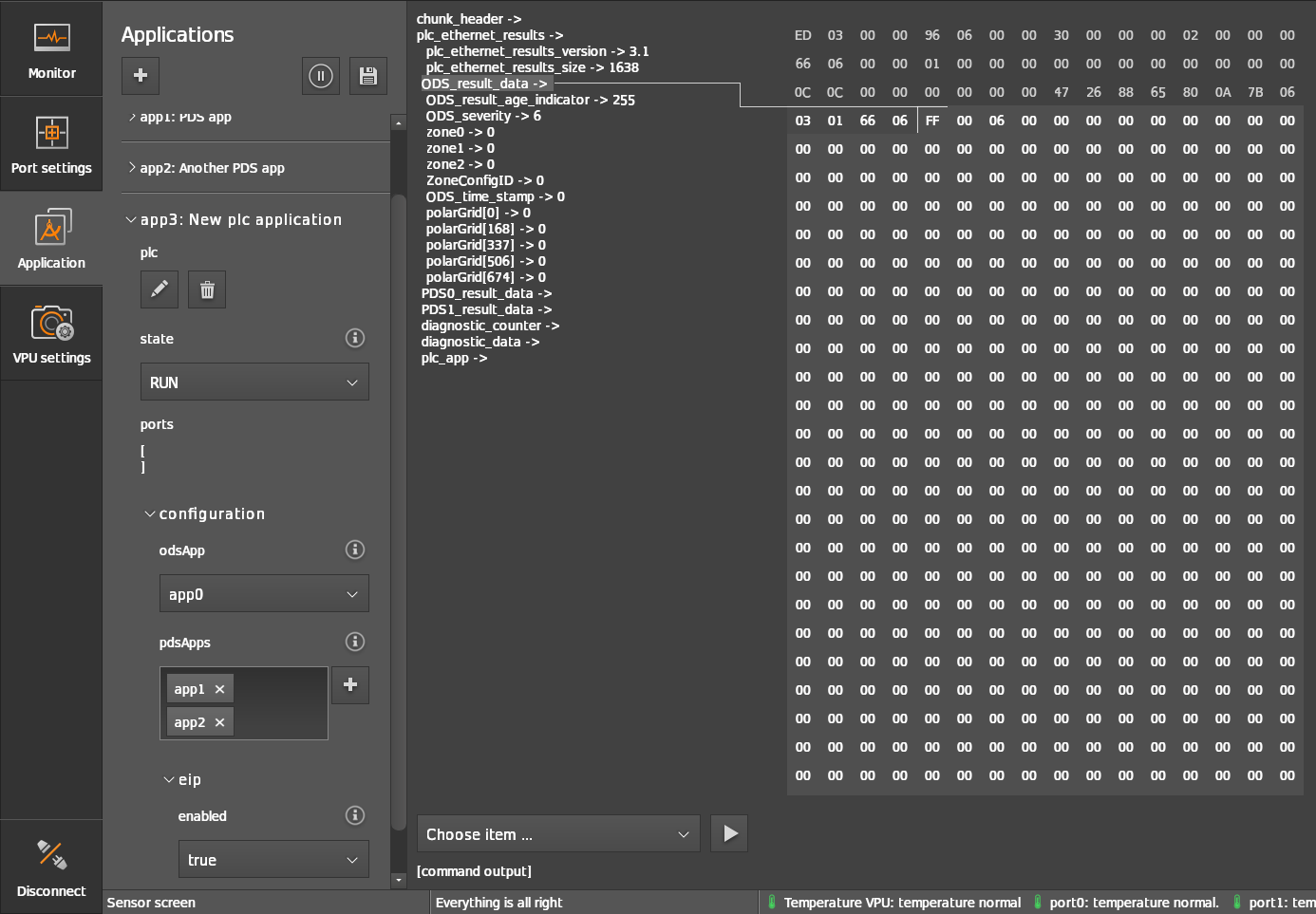Click the Disconnect button
The height and width of the screenshot is (914, 1316).
click(51, 867)
